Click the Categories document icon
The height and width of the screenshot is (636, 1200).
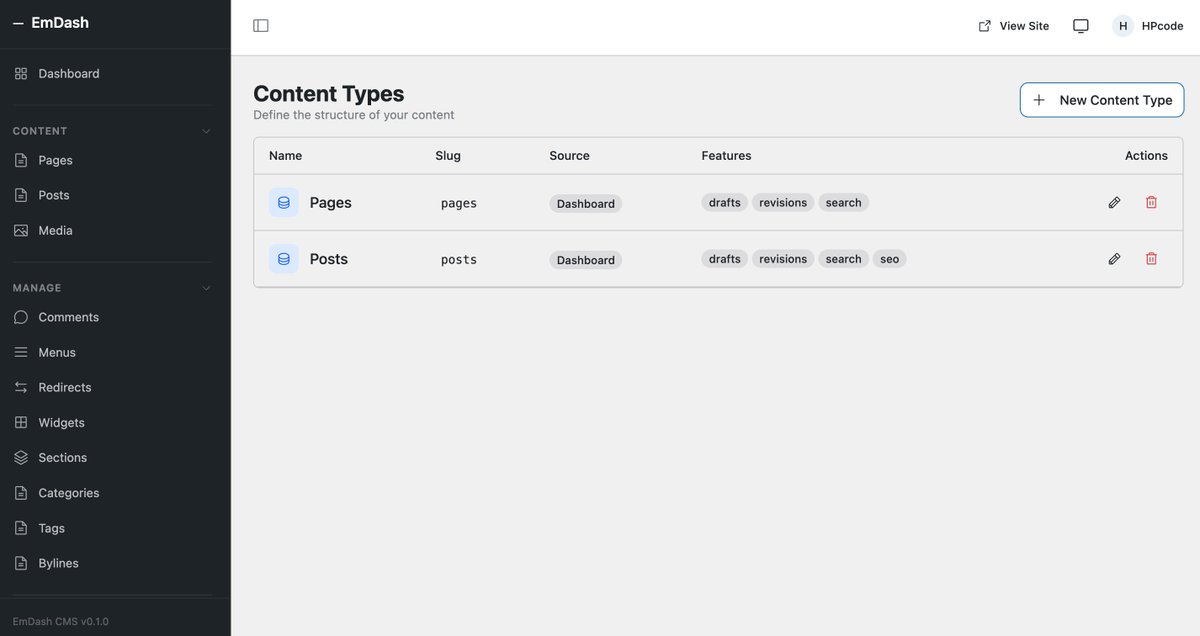click(x=21, y=493)
